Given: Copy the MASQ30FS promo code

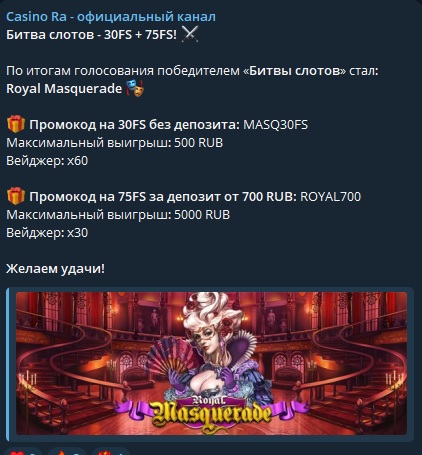Looking at the screenshot, I should click(x=275, y=125).
